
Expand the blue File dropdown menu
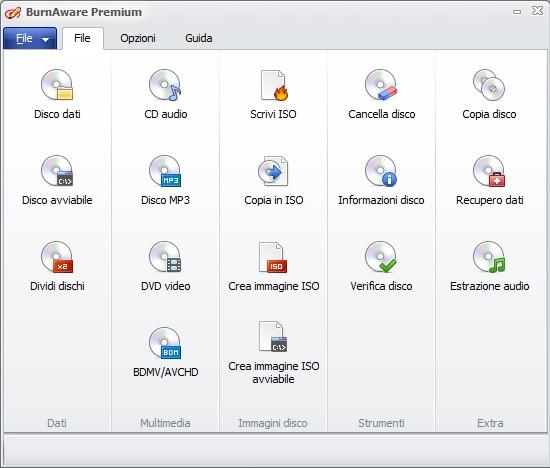30,38
